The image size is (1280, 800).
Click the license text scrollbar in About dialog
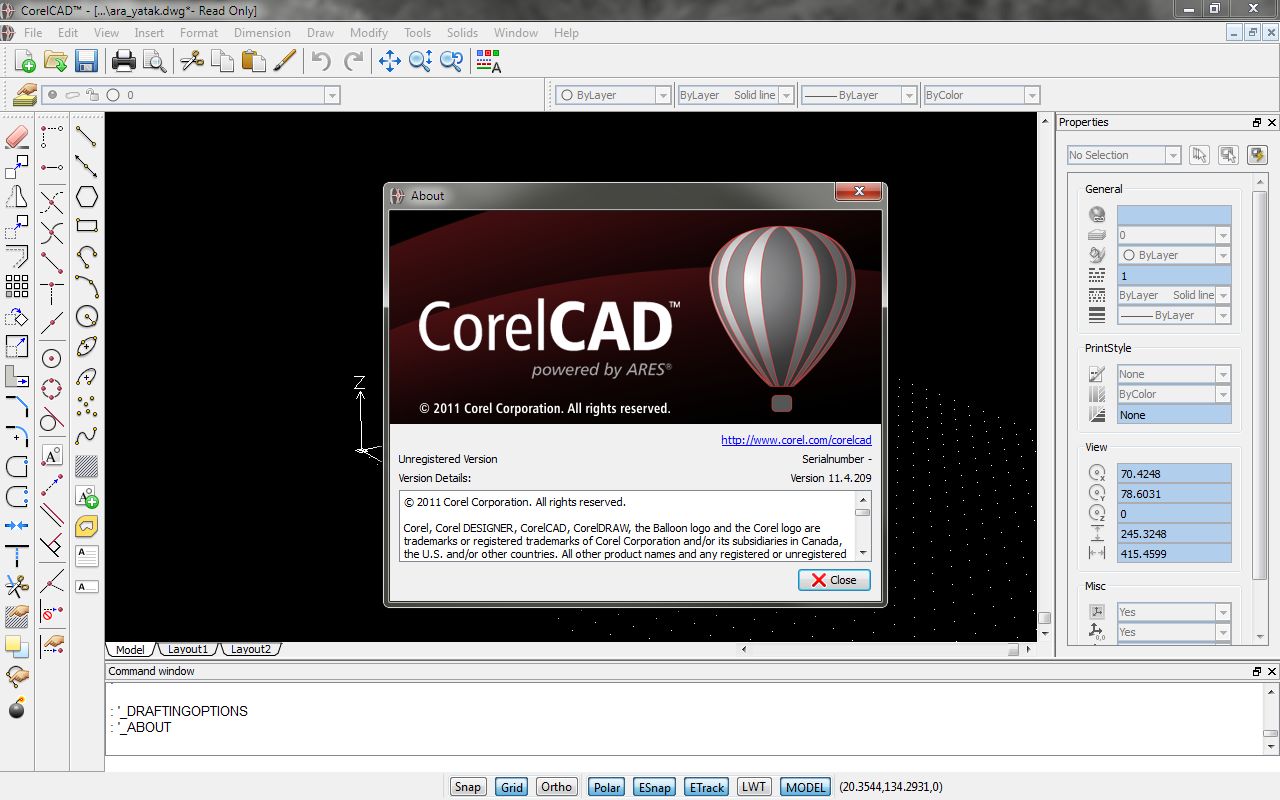click(862, 526)
